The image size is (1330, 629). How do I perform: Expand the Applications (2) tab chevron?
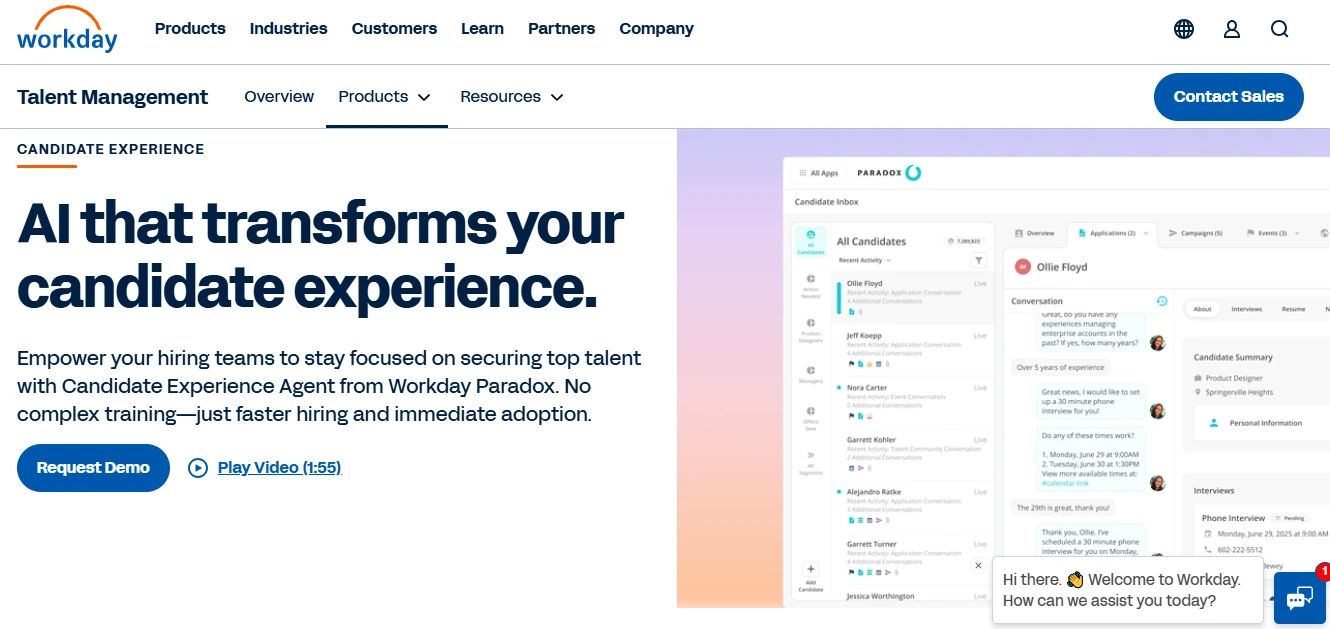pyautogui.click(x=1145, y=233)
